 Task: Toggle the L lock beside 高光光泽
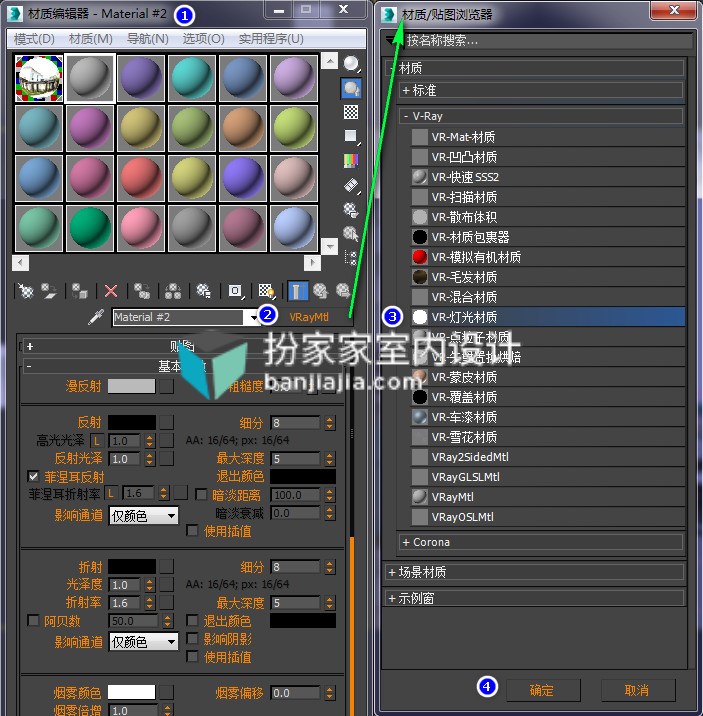point(97,441)
